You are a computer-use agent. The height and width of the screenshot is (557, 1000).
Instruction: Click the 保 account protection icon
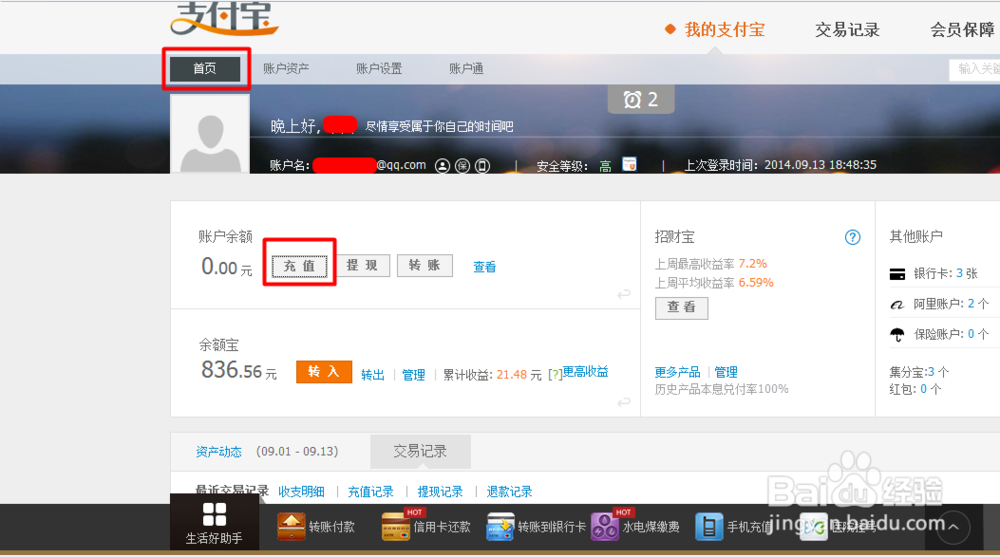(462, 166)
